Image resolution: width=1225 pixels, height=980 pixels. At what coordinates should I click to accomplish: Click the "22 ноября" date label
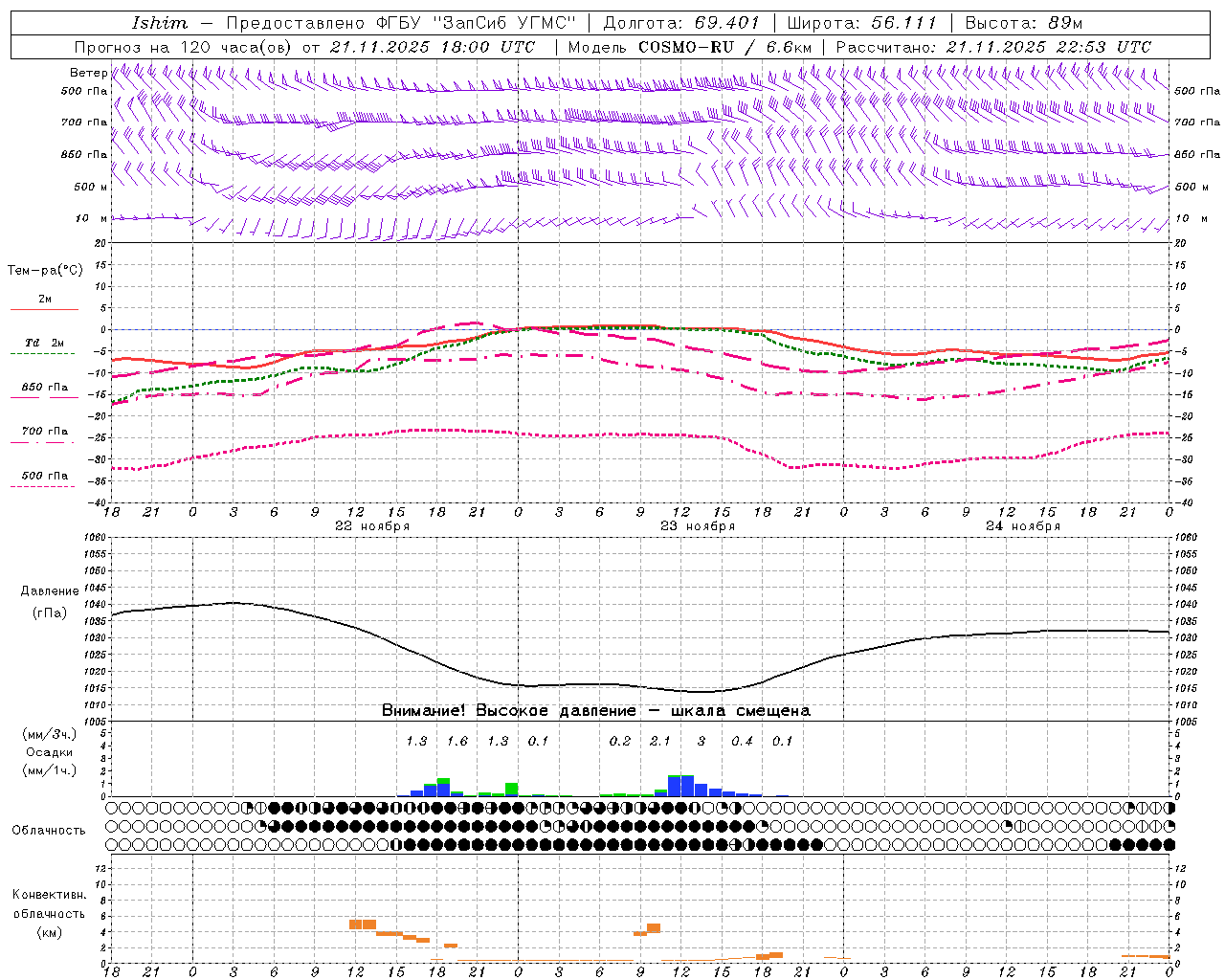click(x=372, y=526)
